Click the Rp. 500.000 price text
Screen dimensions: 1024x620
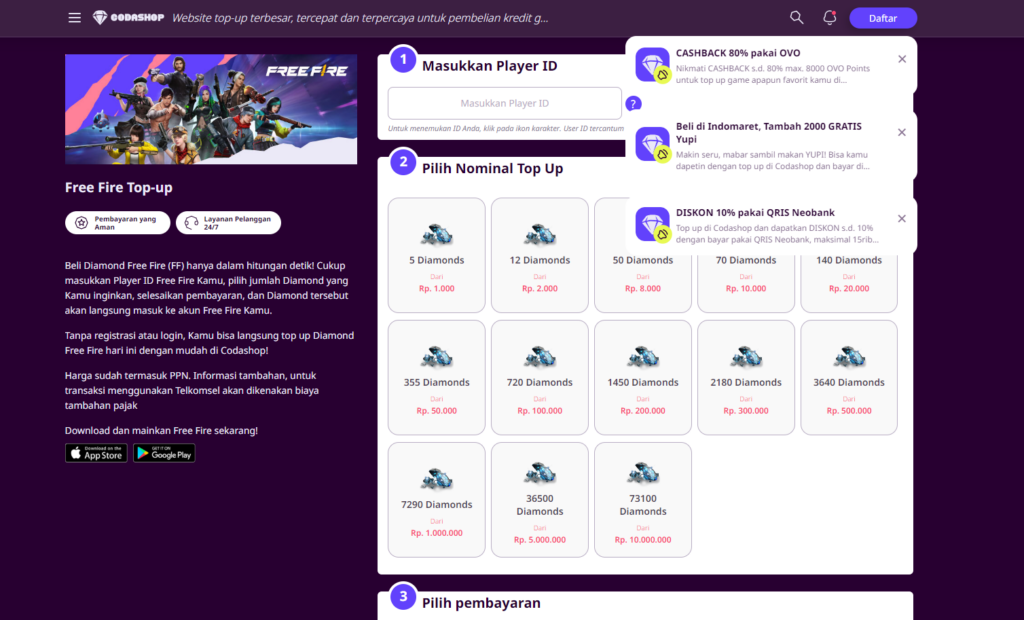849,411
